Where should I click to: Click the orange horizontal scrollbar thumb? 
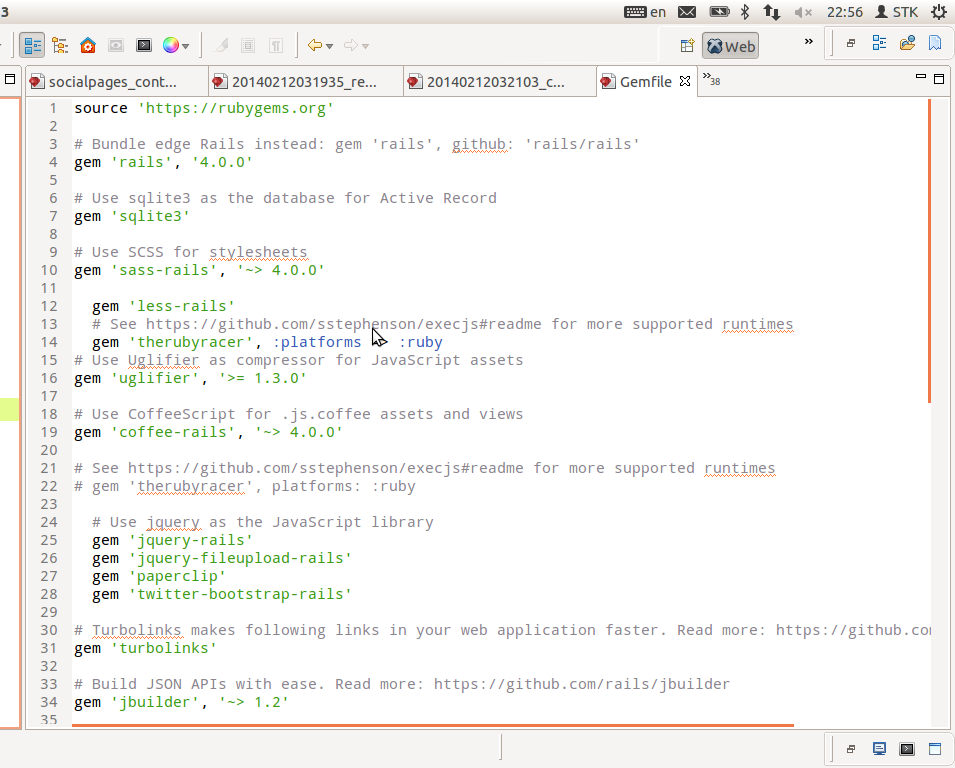tap(432, 725)
